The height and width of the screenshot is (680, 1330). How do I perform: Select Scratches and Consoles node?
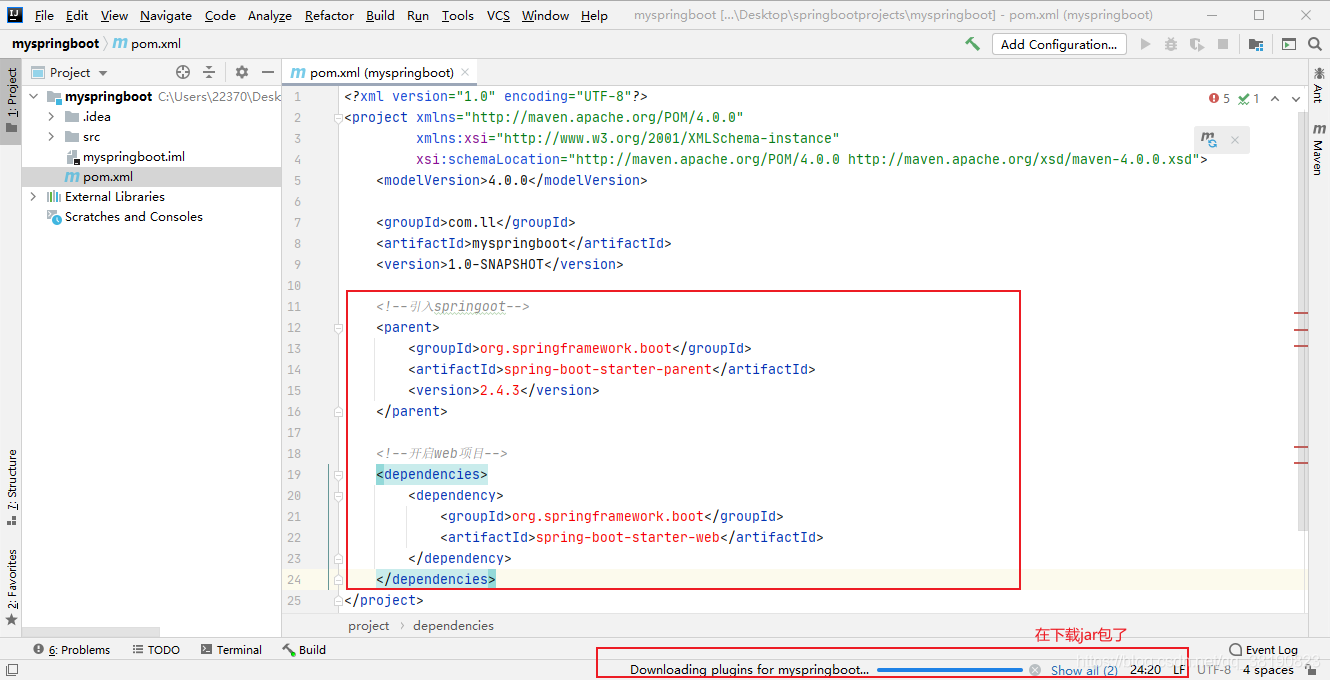point(133,217)
